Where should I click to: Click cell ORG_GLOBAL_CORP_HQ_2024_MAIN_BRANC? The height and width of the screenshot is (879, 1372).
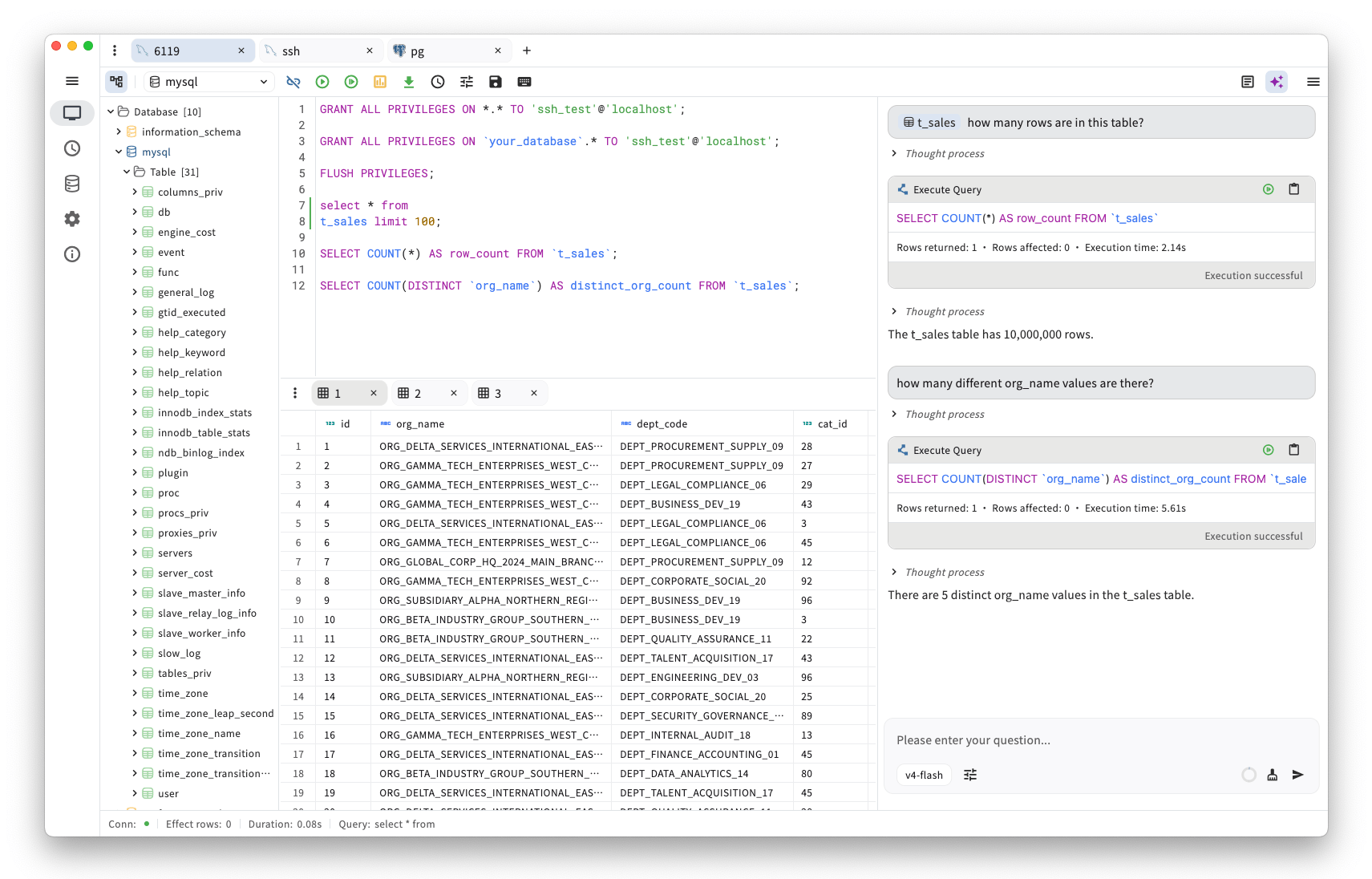coord(491,561)
